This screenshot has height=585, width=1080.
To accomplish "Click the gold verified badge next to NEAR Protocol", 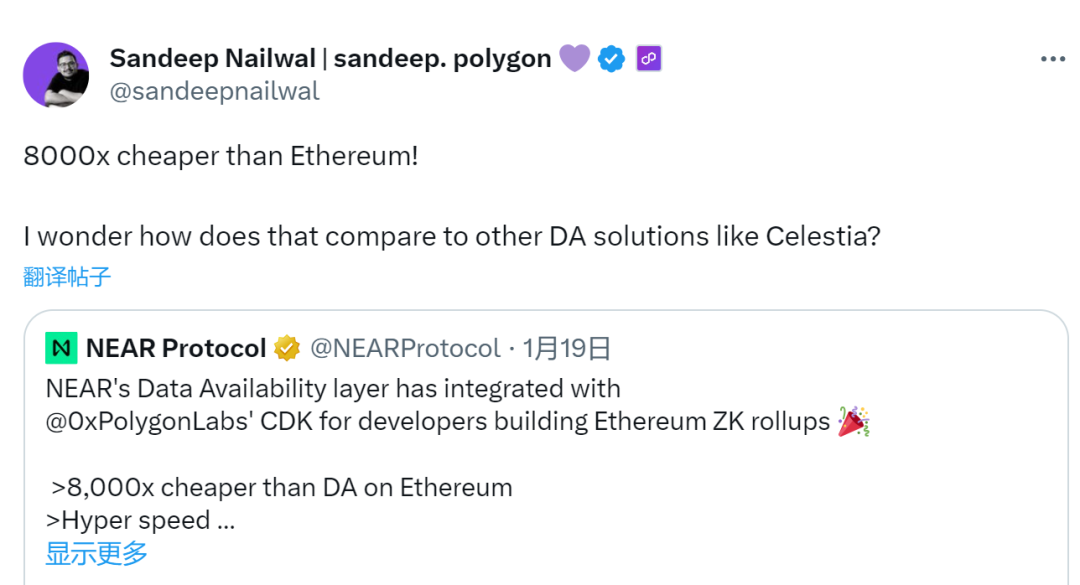I will pos(286,348).
